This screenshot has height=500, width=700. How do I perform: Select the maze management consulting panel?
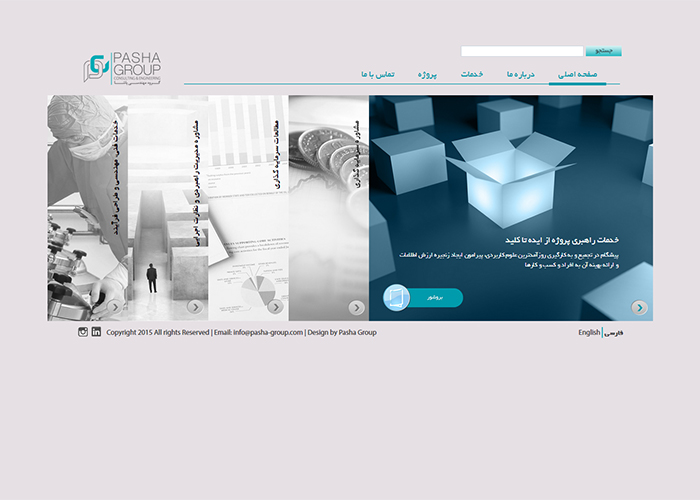[x=168, y=208]
